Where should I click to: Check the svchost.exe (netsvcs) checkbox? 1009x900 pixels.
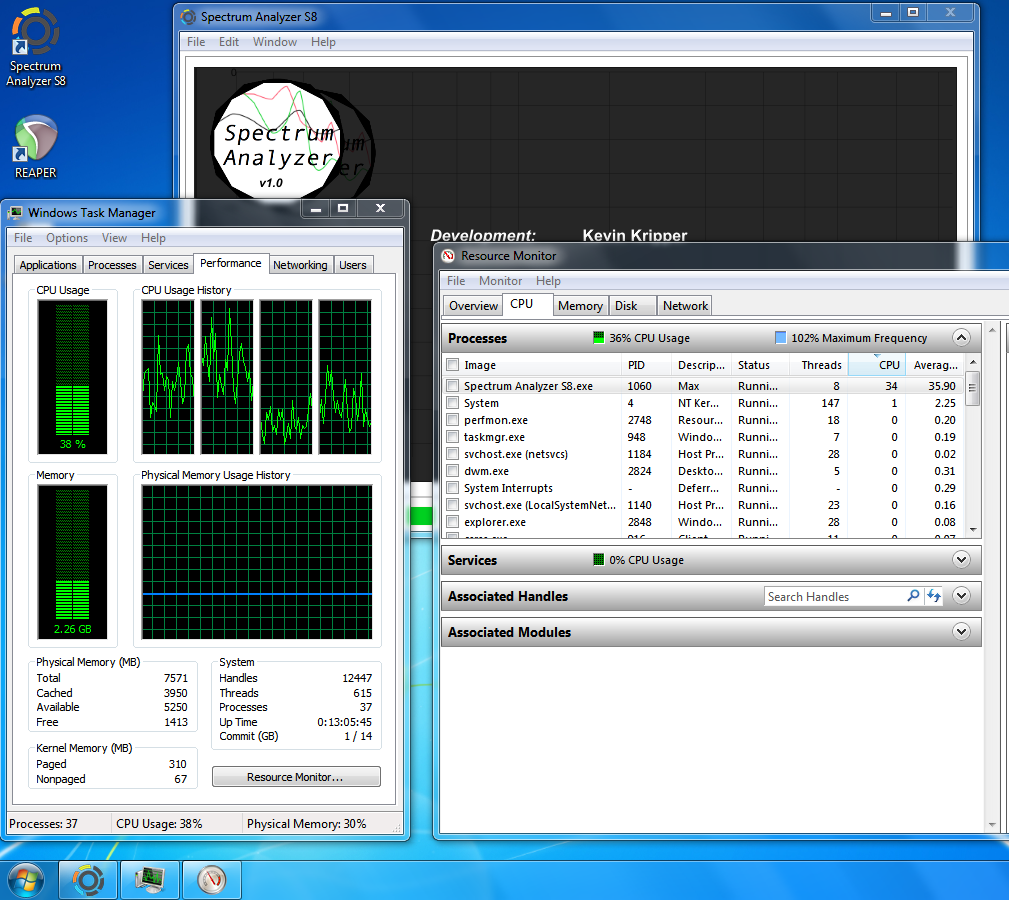click(453, 454)
